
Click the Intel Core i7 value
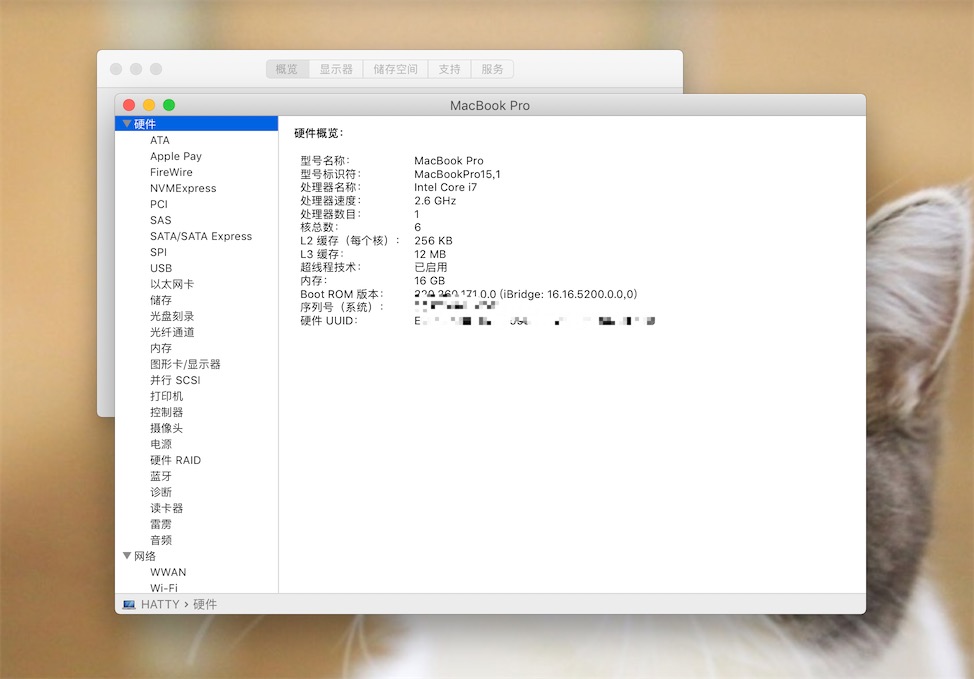coord(445,188)
